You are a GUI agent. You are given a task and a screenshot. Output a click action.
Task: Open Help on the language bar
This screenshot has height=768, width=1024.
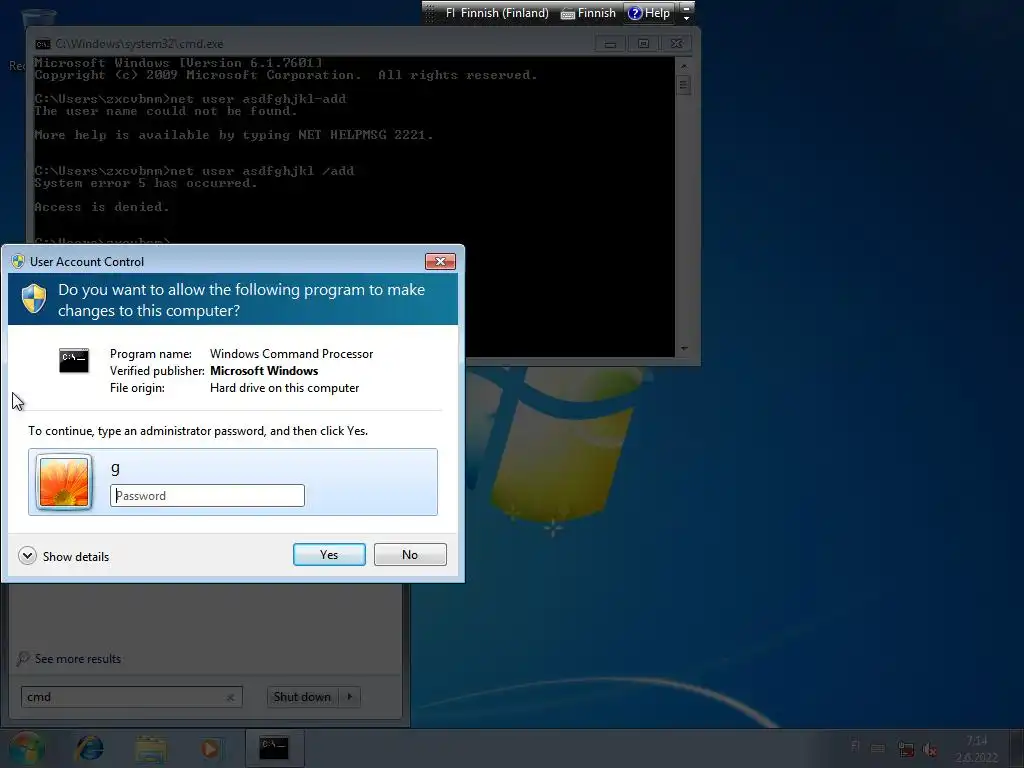coord(648,13)
